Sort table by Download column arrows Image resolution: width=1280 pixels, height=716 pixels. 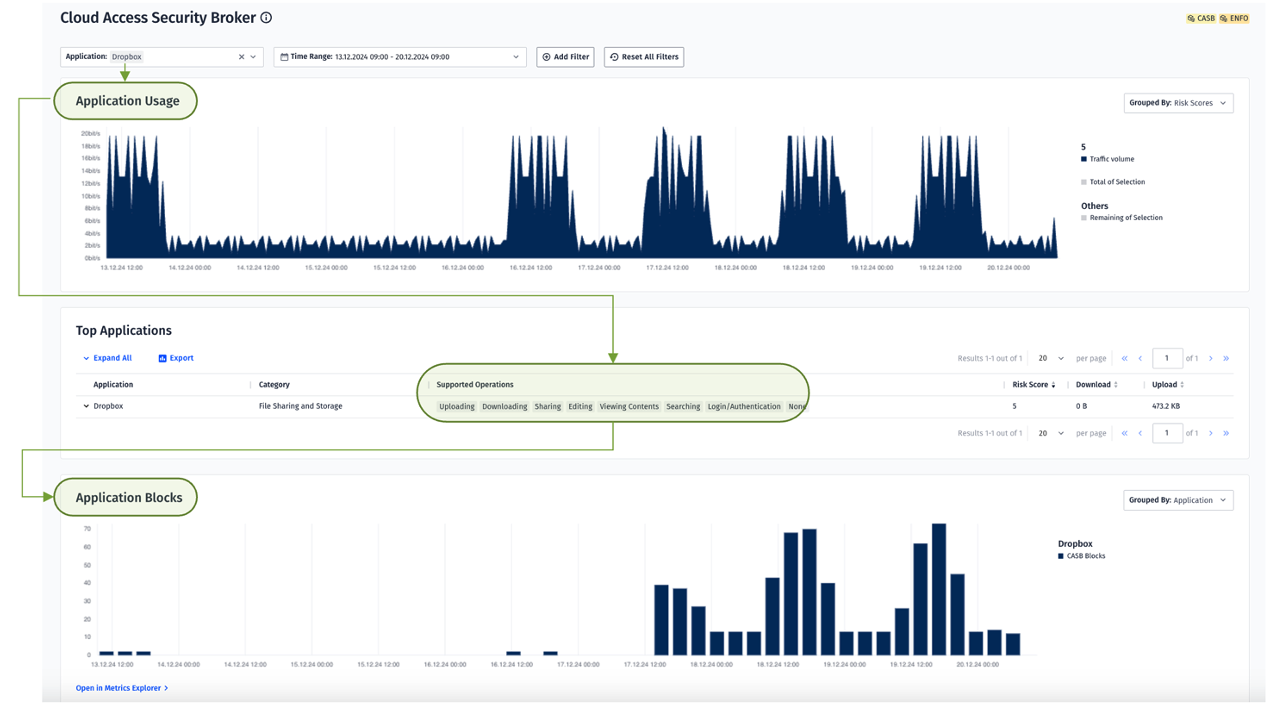(1116, 385)
